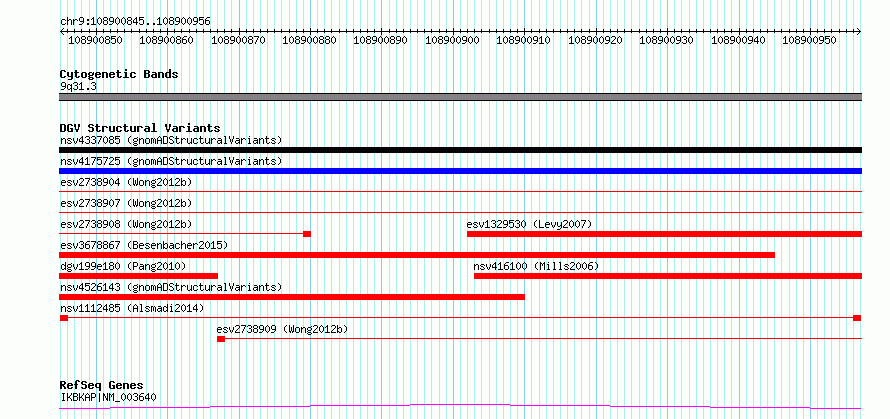Click the red esv3678867 variant bar

[417, 255]
